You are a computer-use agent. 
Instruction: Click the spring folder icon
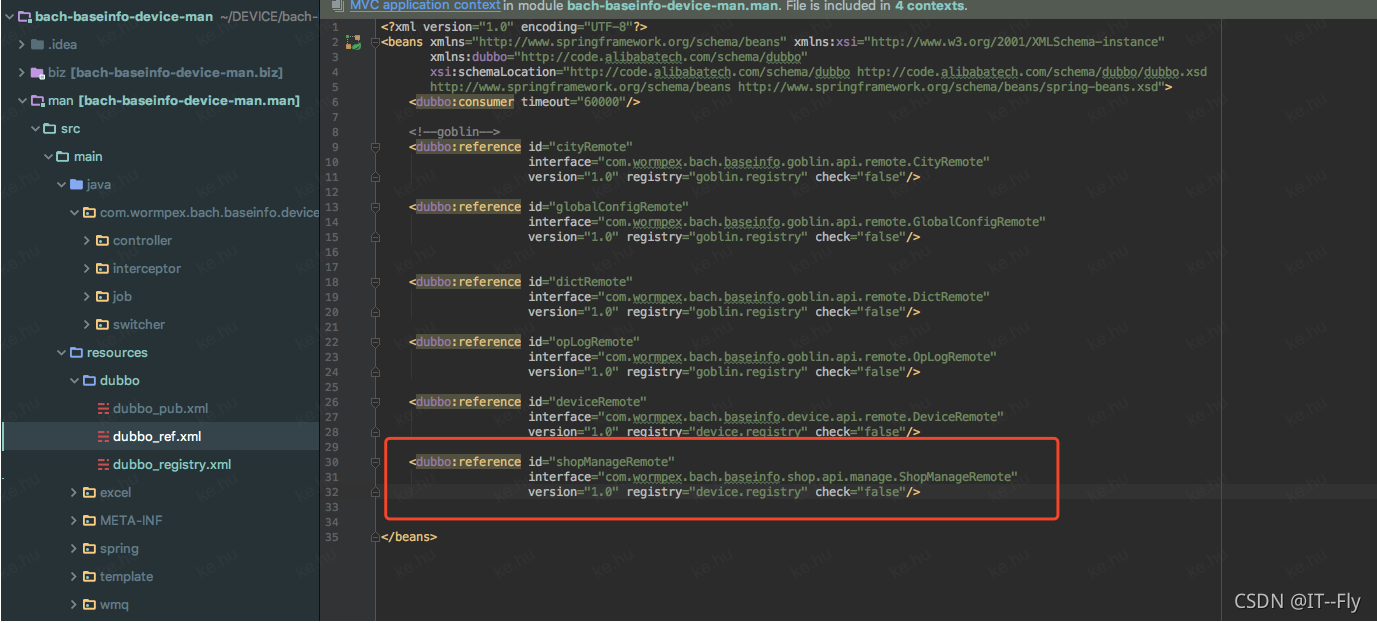click(89, 549)
